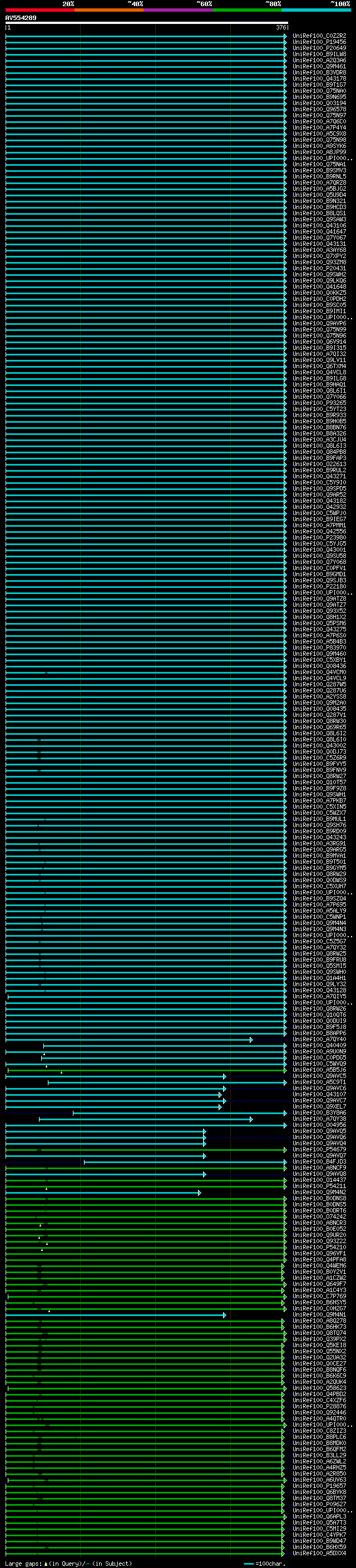The width and height of the screenshot is (356, 1568).
Task: Click the short cyan alignment bar for Q9AVC5
Action: [115, 1076]
